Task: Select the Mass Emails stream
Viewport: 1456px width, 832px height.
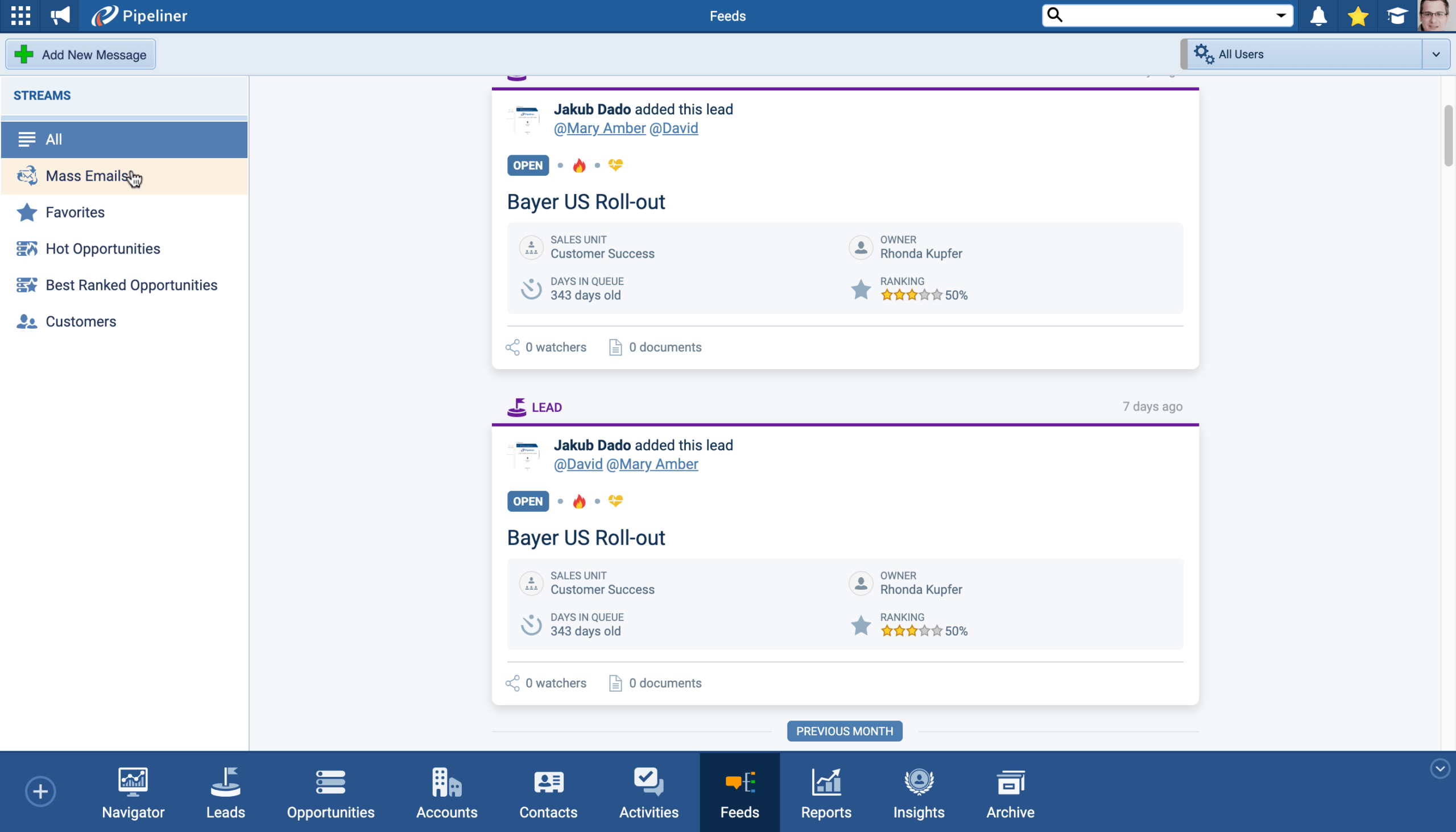Action: coord(87,176)
